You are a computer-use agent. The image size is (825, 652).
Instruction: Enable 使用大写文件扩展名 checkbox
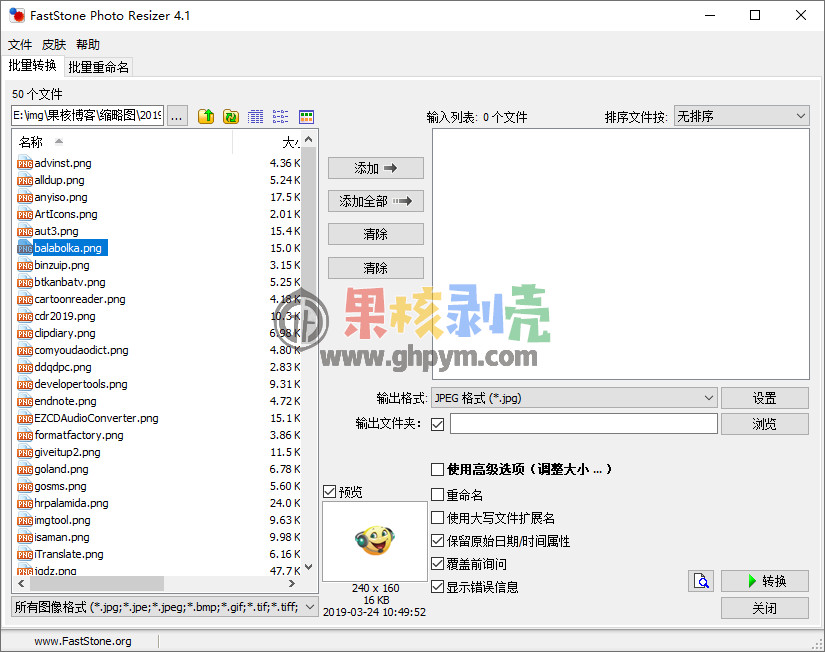(x=437, y=518)
